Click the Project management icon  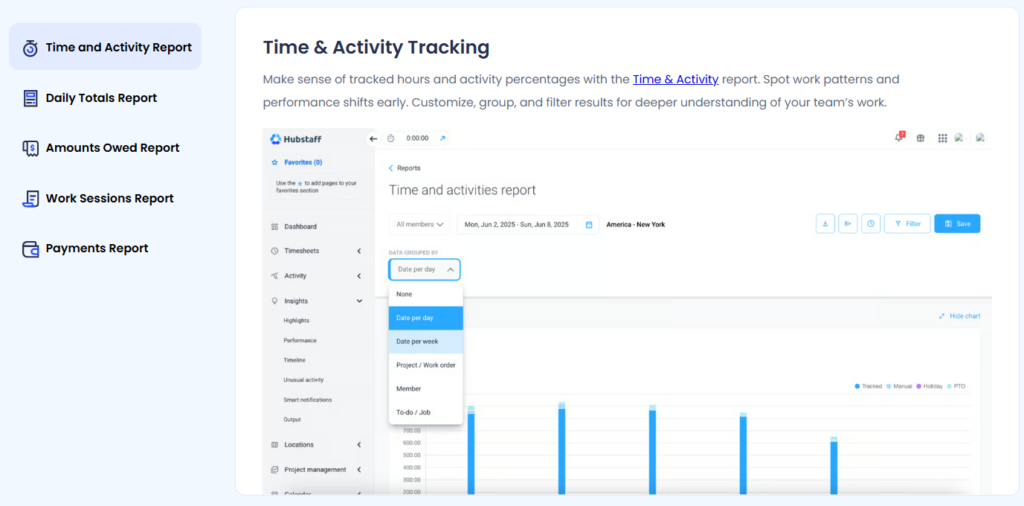[x=274, y=469]
